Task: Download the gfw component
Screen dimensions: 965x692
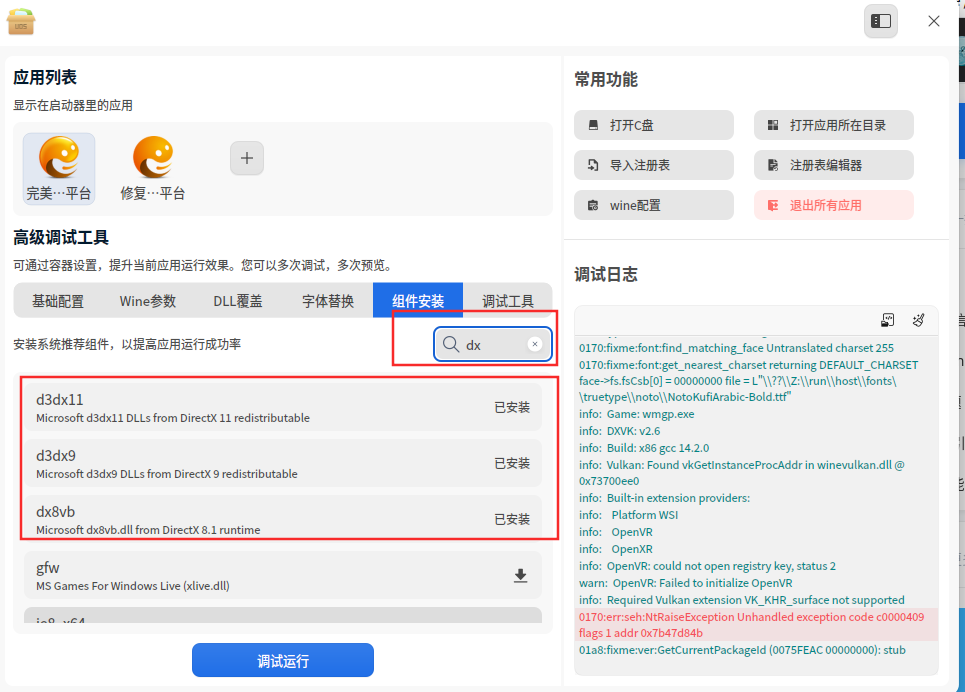Action: pyautogui.click(x=520, y=576)
